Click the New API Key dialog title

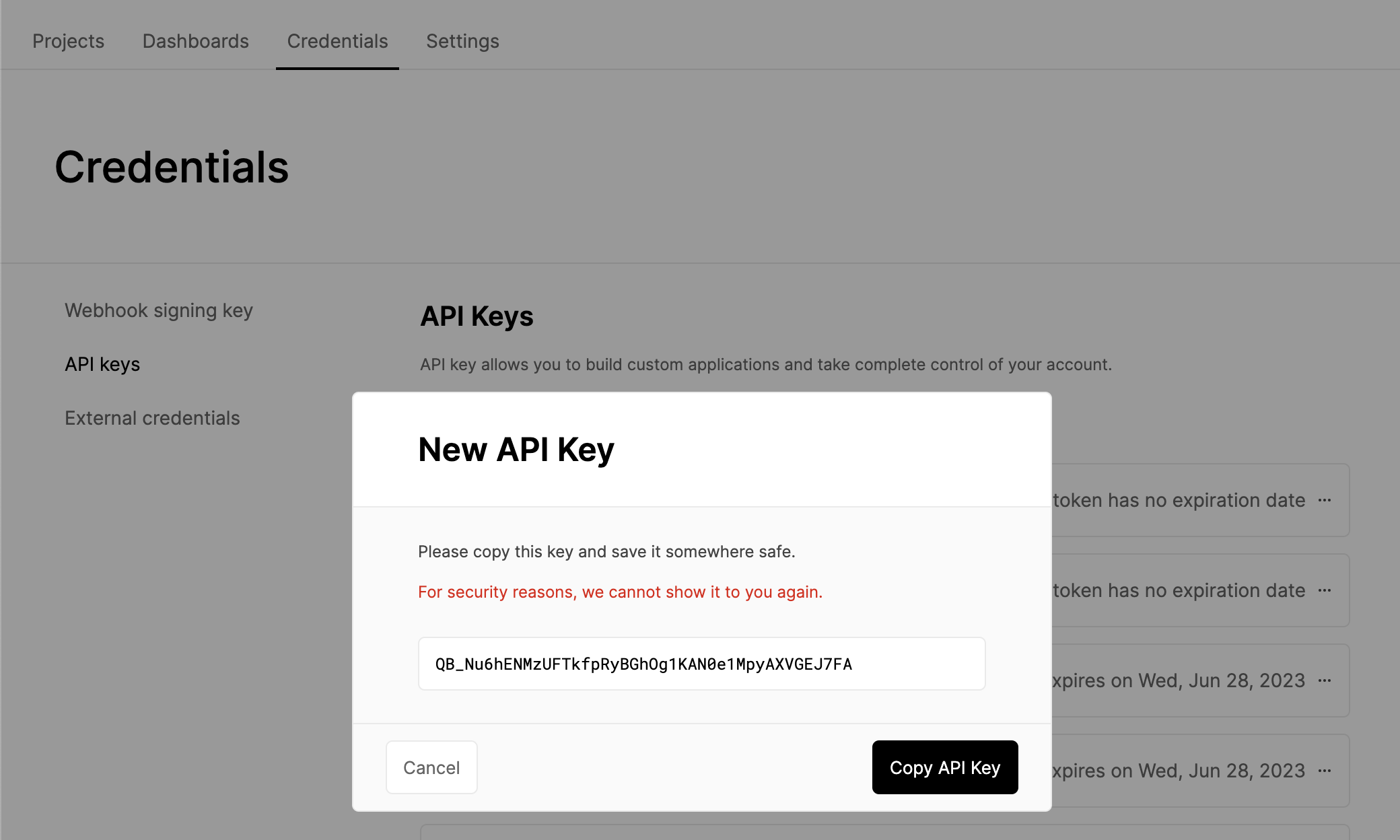516,450
